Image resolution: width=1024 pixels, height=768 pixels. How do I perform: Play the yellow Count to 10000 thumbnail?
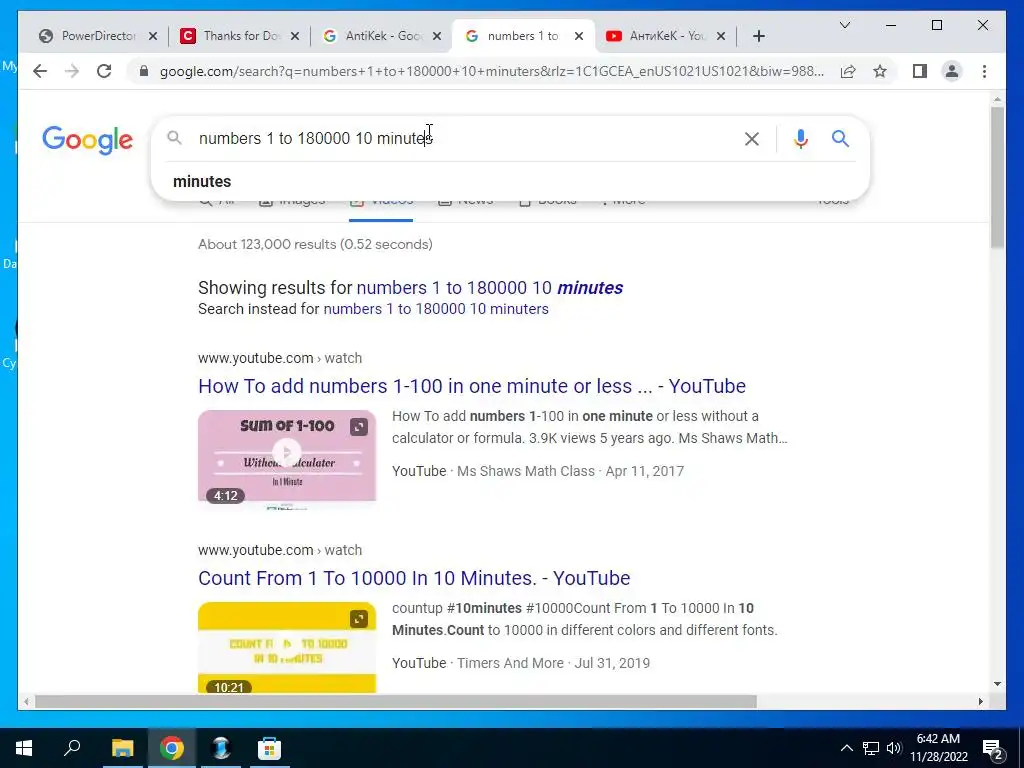coord(287,647)
